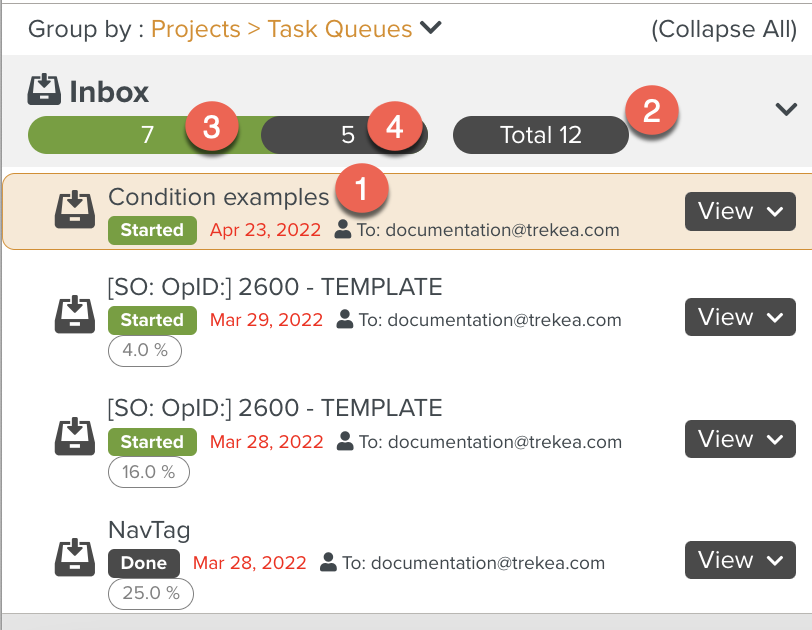Click the Done status badge on NavTag
The image size is (812, 630).
(143, 563)
